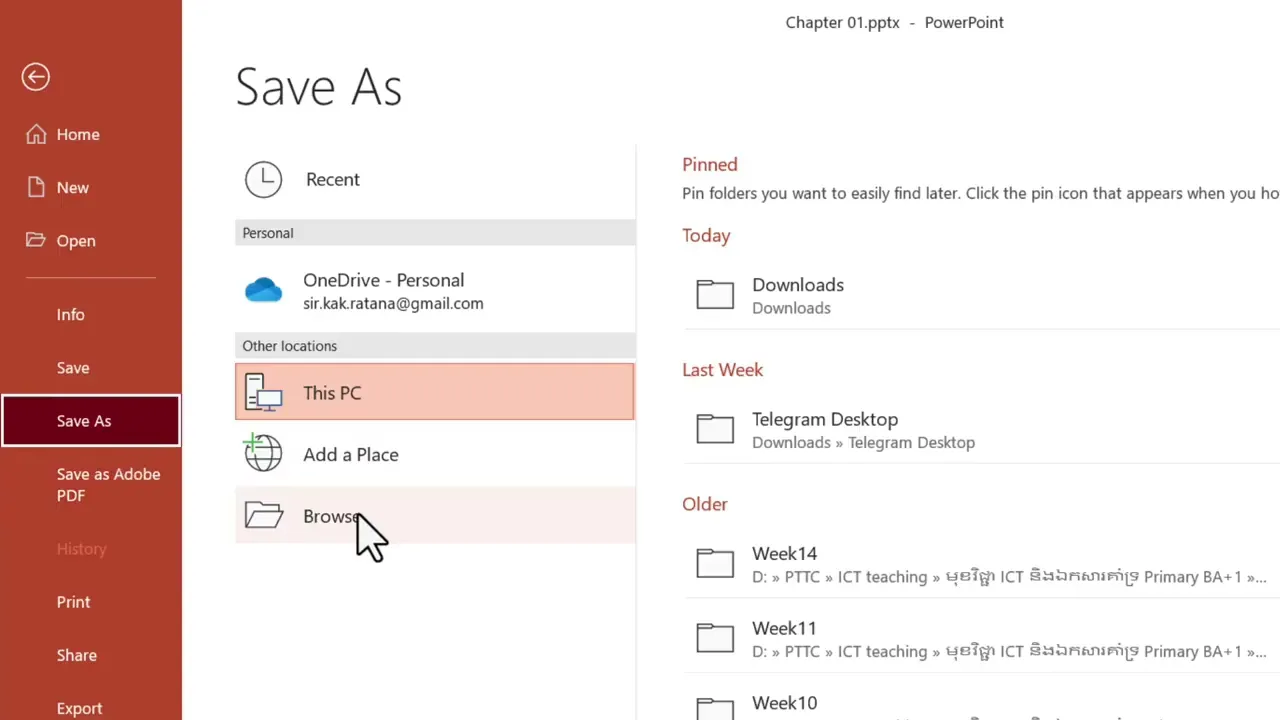Open the Share page
The height and width of the screenshot is (720, 1280).
coord(91,655)
